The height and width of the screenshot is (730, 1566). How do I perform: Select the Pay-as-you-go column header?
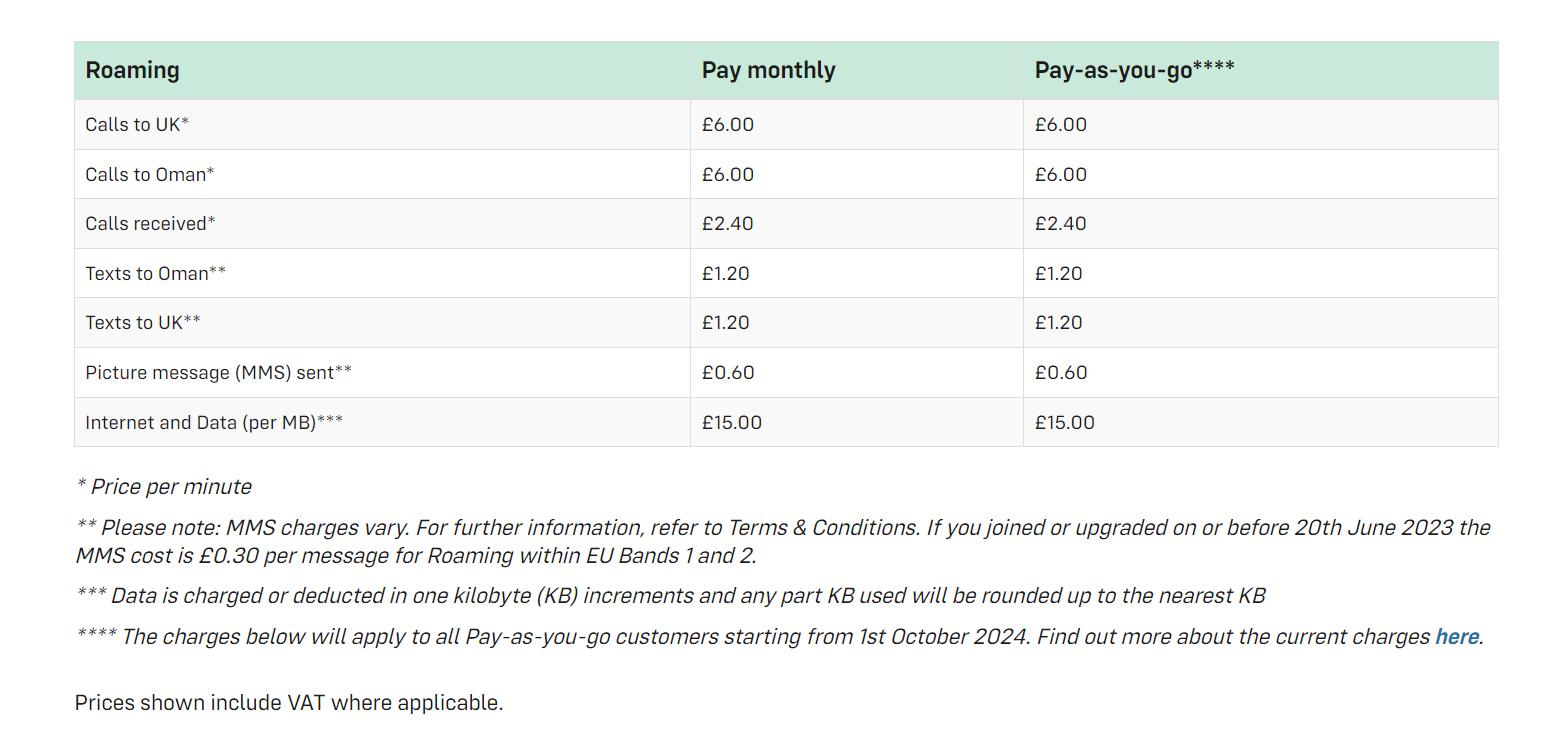[x=1135, y=70]
